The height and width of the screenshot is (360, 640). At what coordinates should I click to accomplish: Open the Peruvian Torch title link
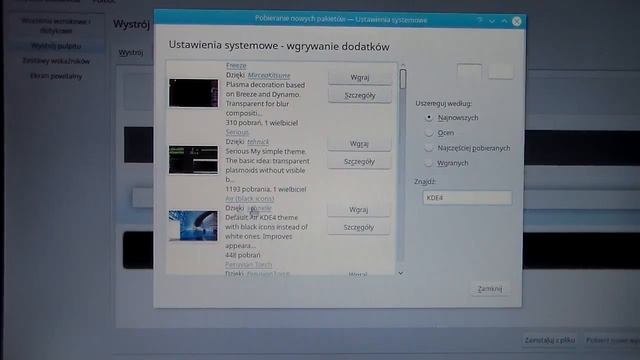click(x=248, y=265)
